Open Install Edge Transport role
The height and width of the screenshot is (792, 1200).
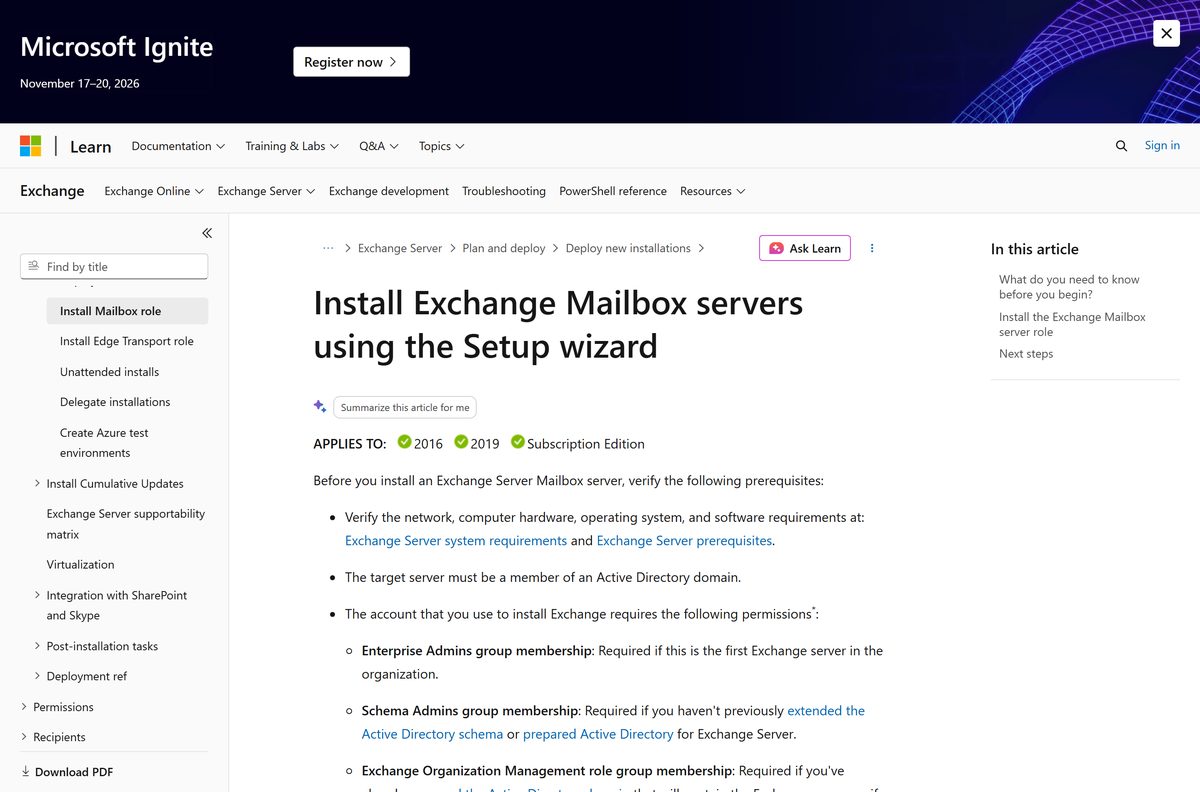pos(127,341)
